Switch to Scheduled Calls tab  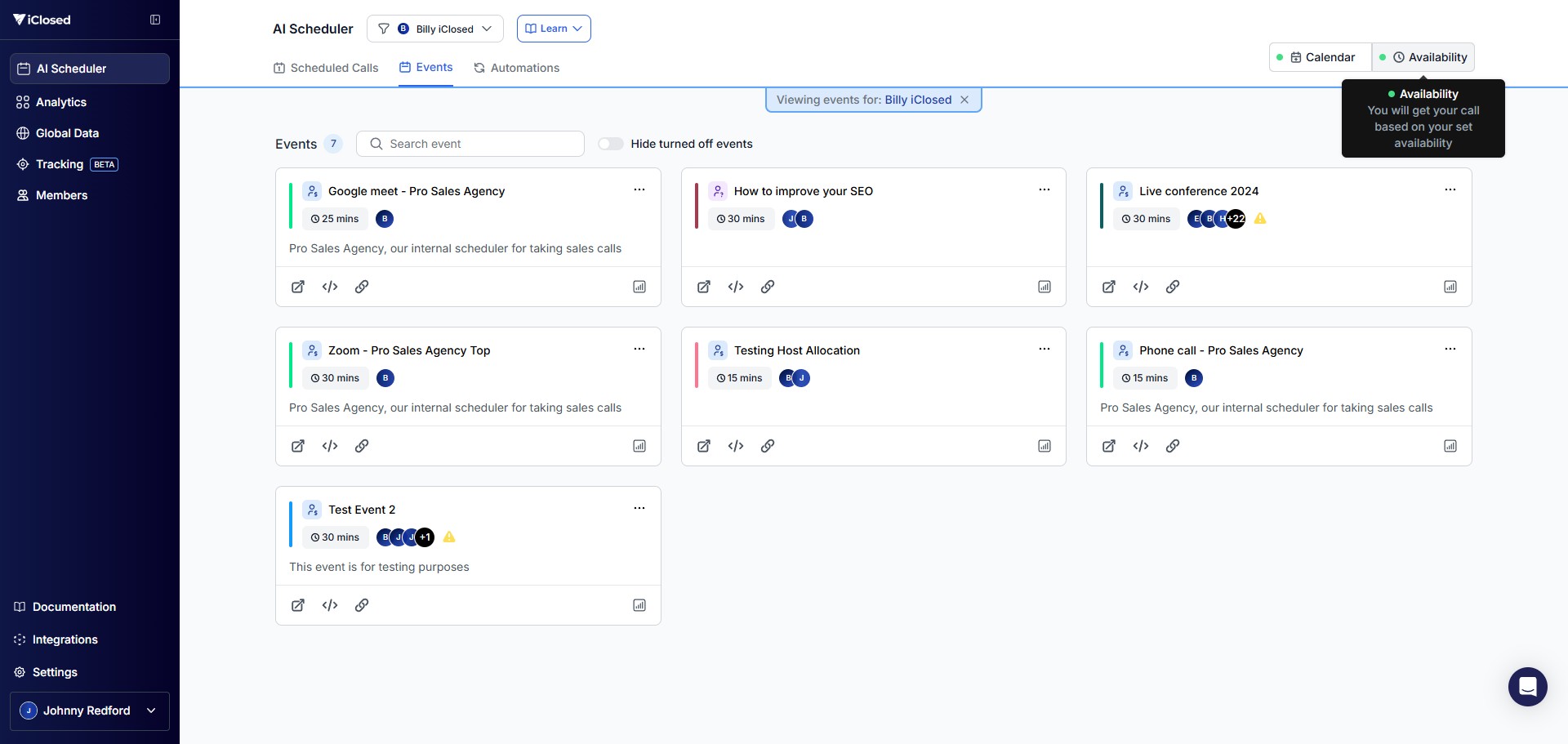pos(326,68)
